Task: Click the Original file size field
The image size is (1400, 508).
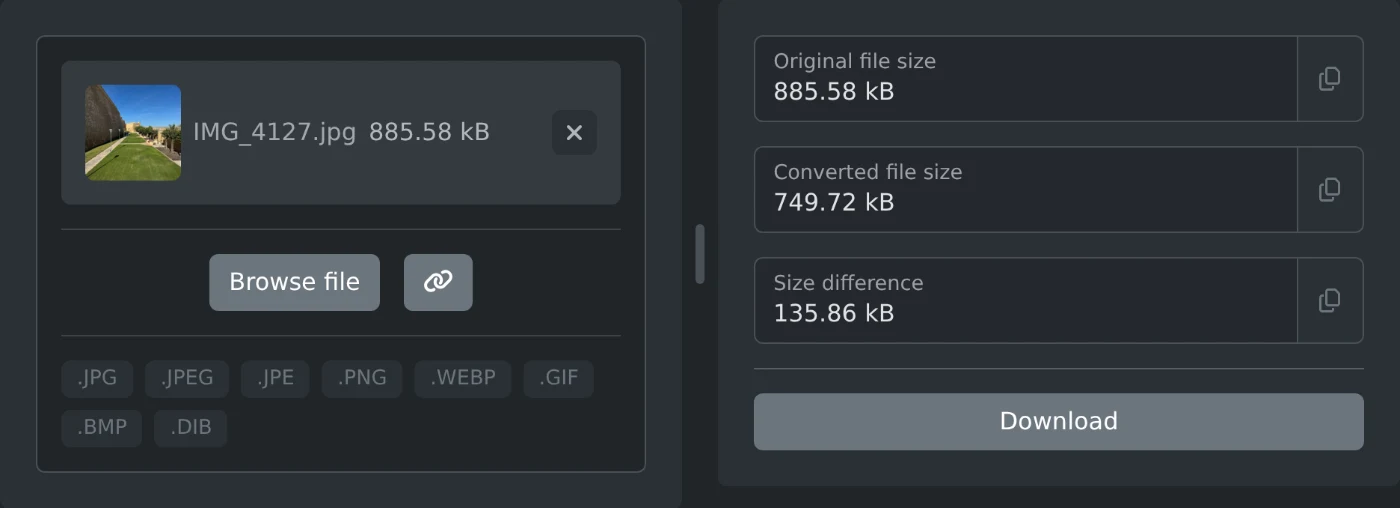Action: point(1026,79)
